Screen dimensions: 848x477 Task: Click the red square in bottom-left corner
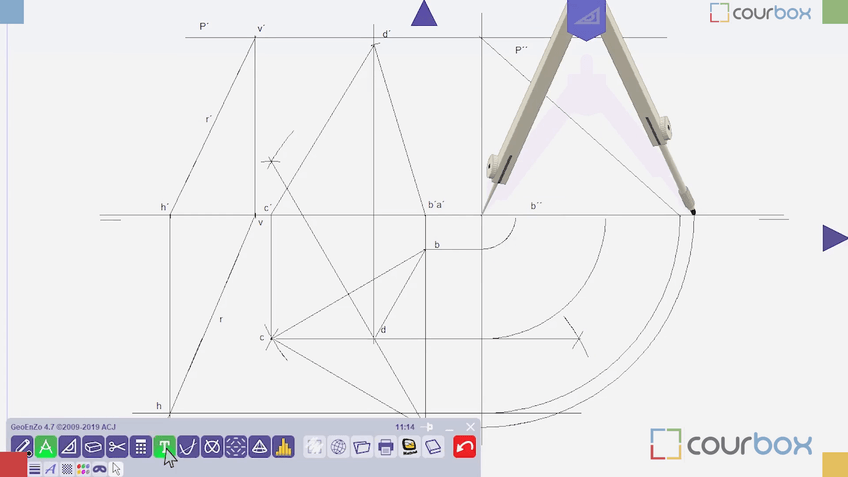(13, 465)
